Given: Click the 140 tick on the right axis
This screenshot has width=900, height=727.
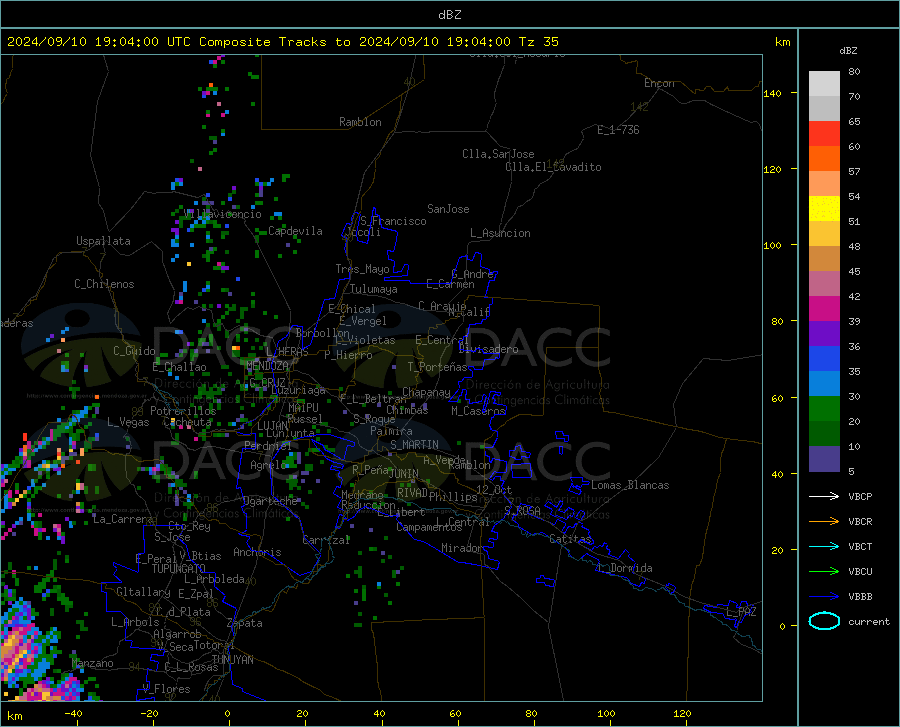Looking at the screenshot, I should click(x=773, y=93).
